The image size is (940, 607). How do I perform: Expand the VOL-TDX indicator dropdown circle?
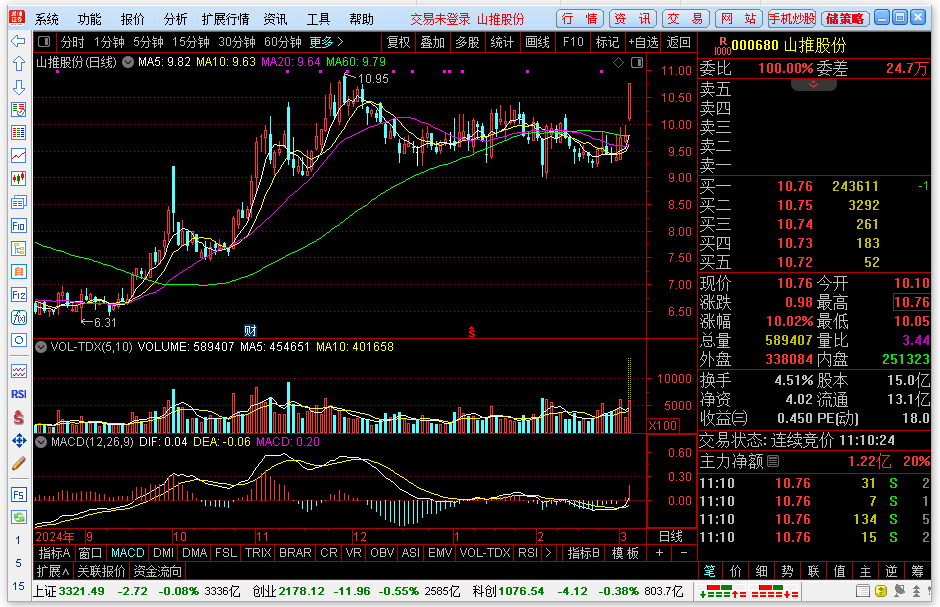41,347
